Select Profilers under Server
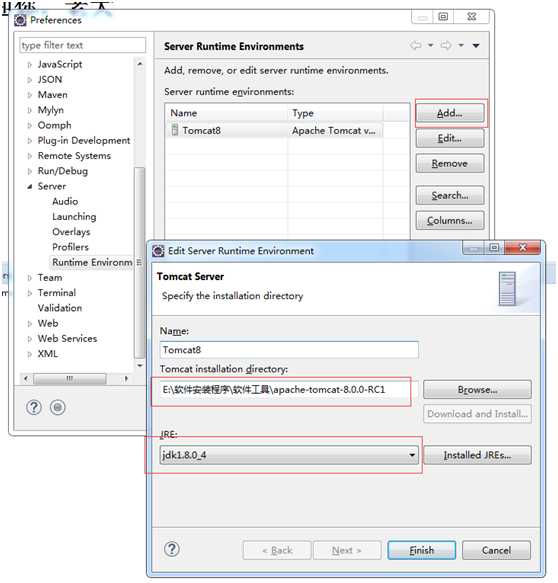 pos(70,247)
